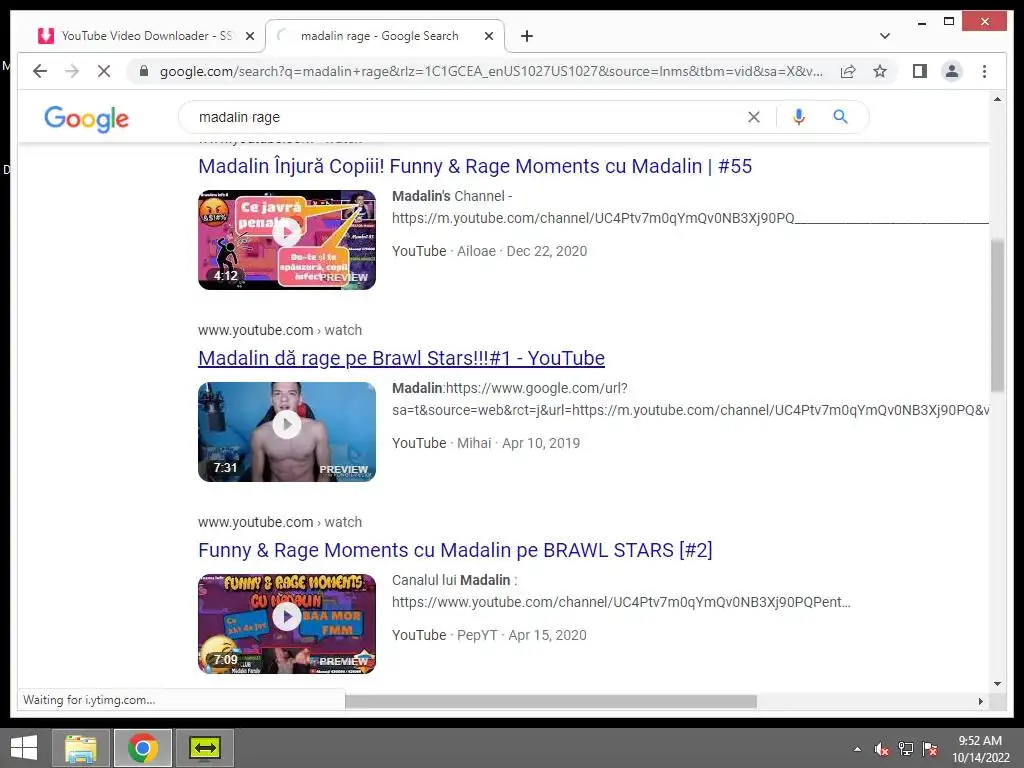Show hidden system tray icons
This screenshot has width=1024, height=768.
tap(857, 749)
